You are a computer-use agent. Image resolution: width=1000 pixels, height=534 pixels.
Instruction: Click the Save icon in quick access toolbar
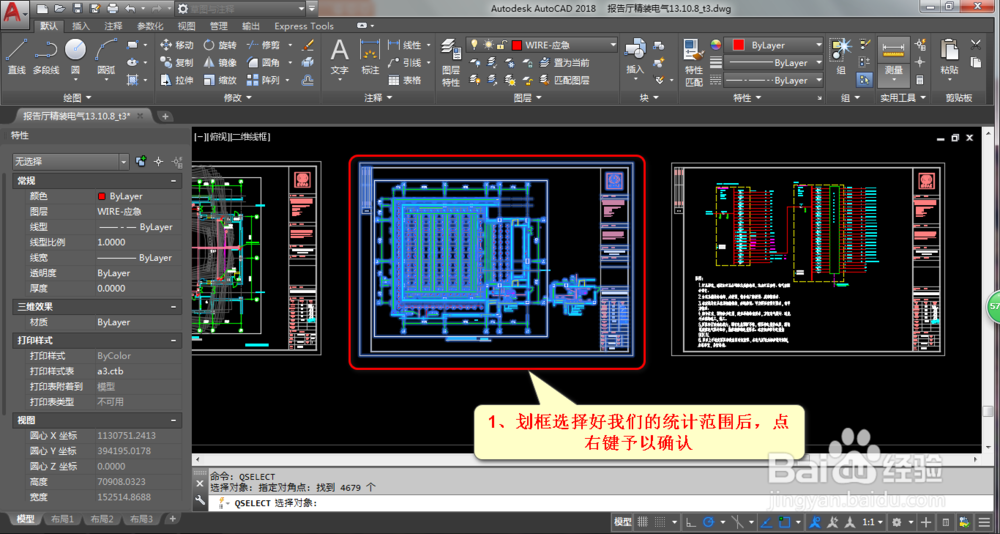pos(77,8)
